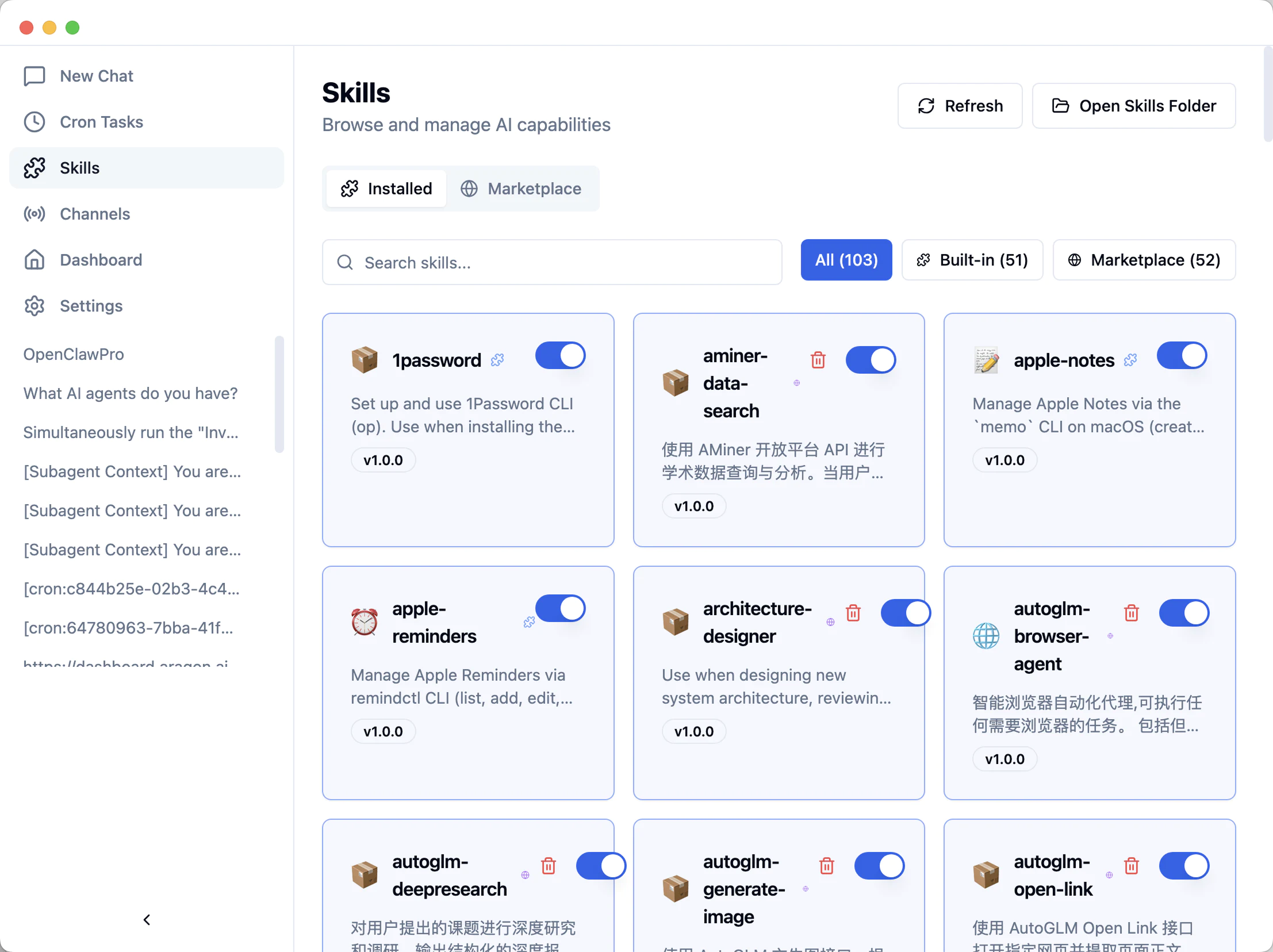Filter skills by Built-in (51)
Screen dimensions: 1273x952
(x=972, y=259)
